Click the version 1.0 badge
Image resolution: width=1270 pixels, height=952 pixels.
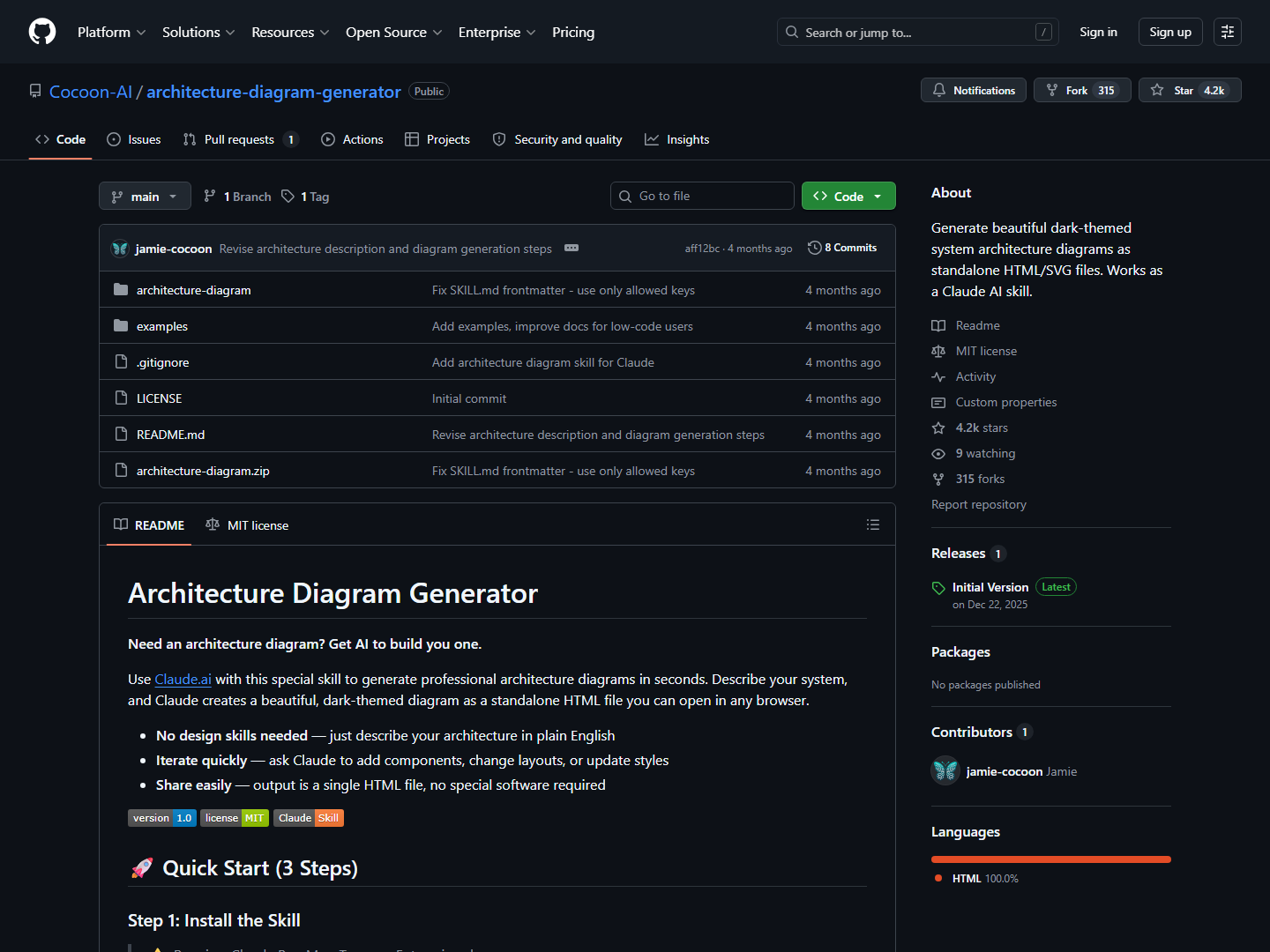pos(162,818)
